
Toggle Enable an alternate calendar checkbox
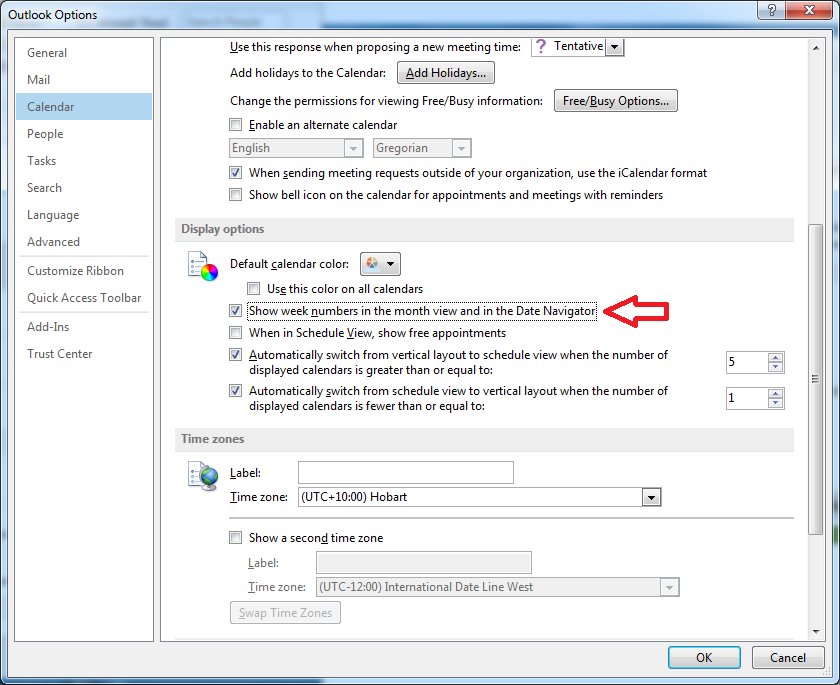[235, 125]
